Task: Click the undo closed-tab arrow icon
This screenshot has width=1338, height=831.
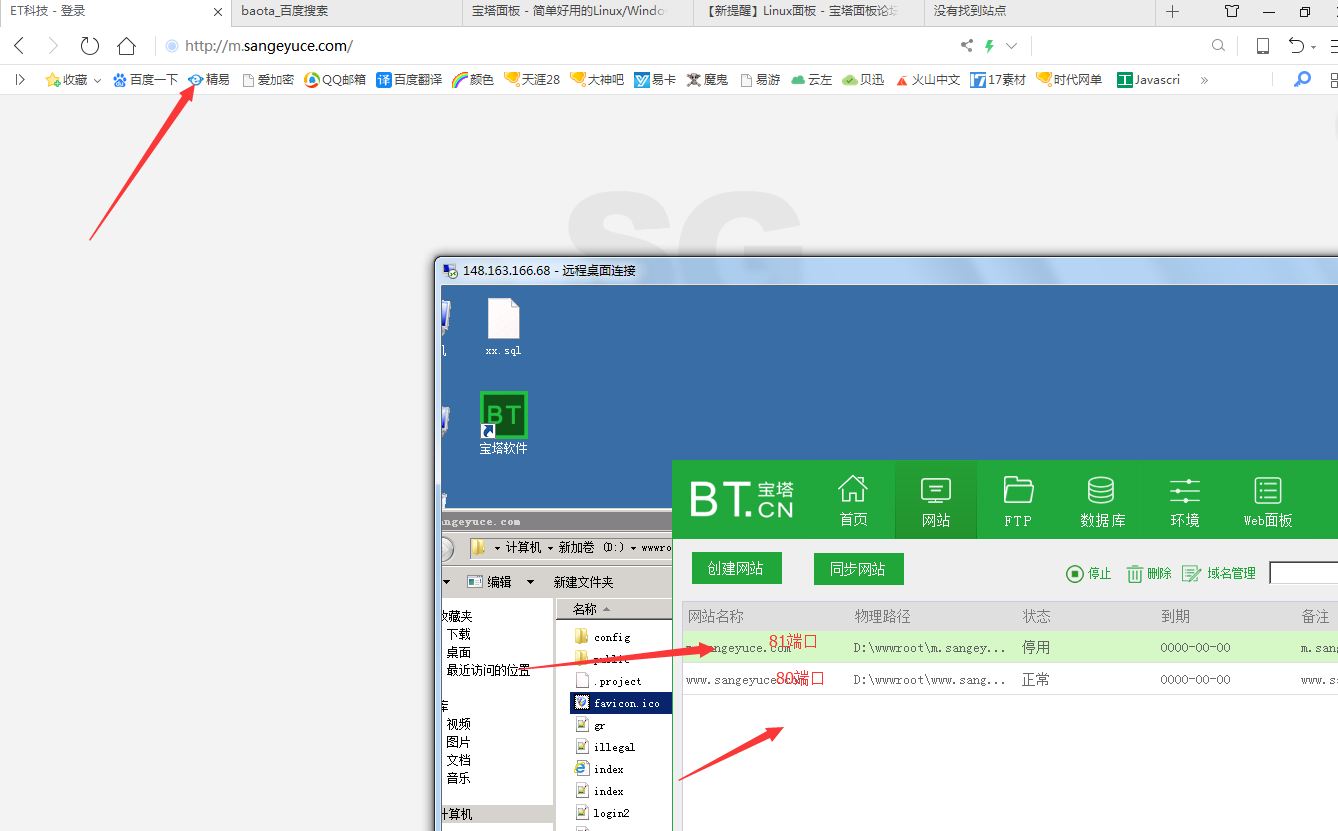Action: click(x=1296, y=46)
